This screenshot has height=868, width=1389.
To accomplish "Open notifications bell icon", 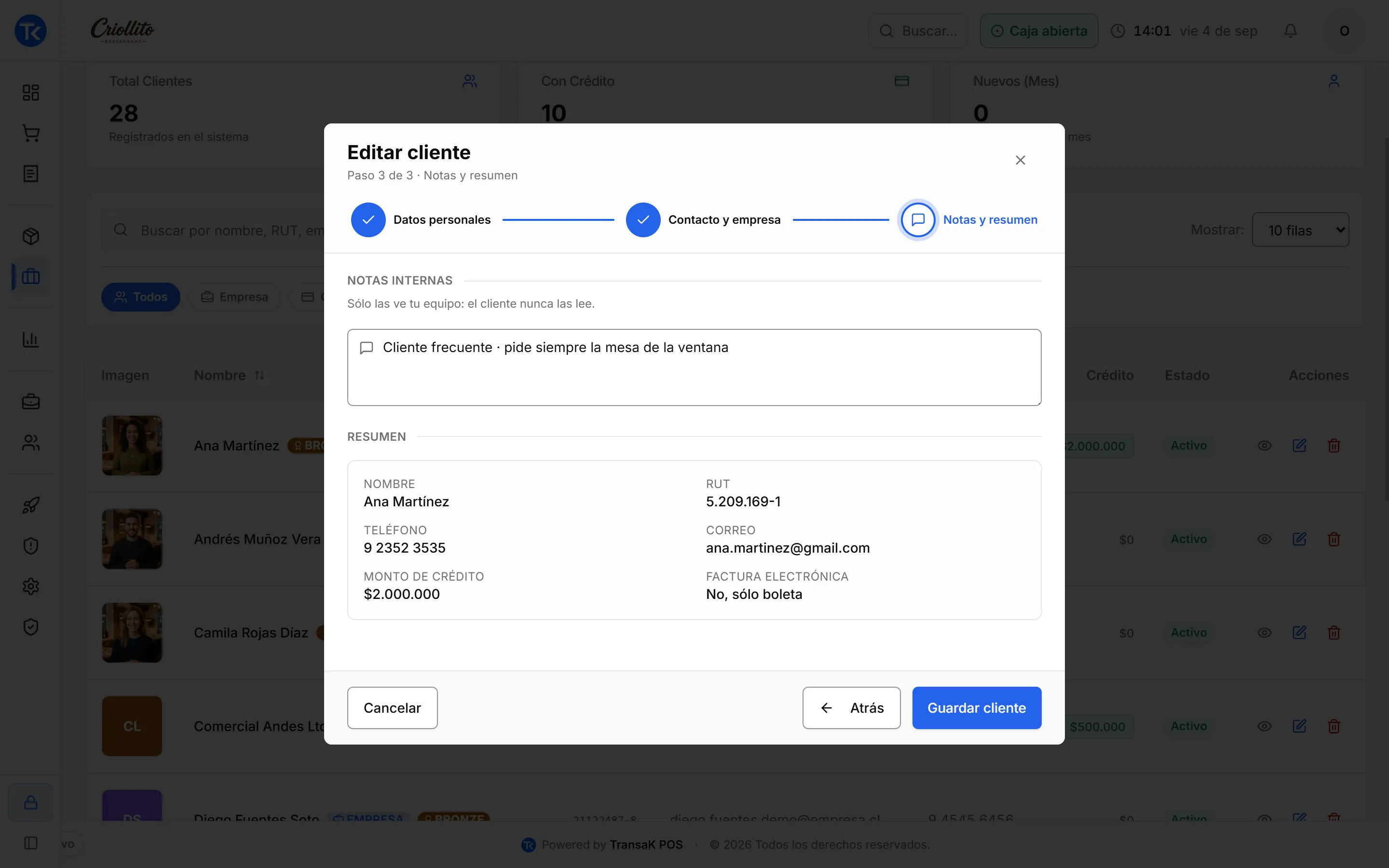I will click(1290, 30).
